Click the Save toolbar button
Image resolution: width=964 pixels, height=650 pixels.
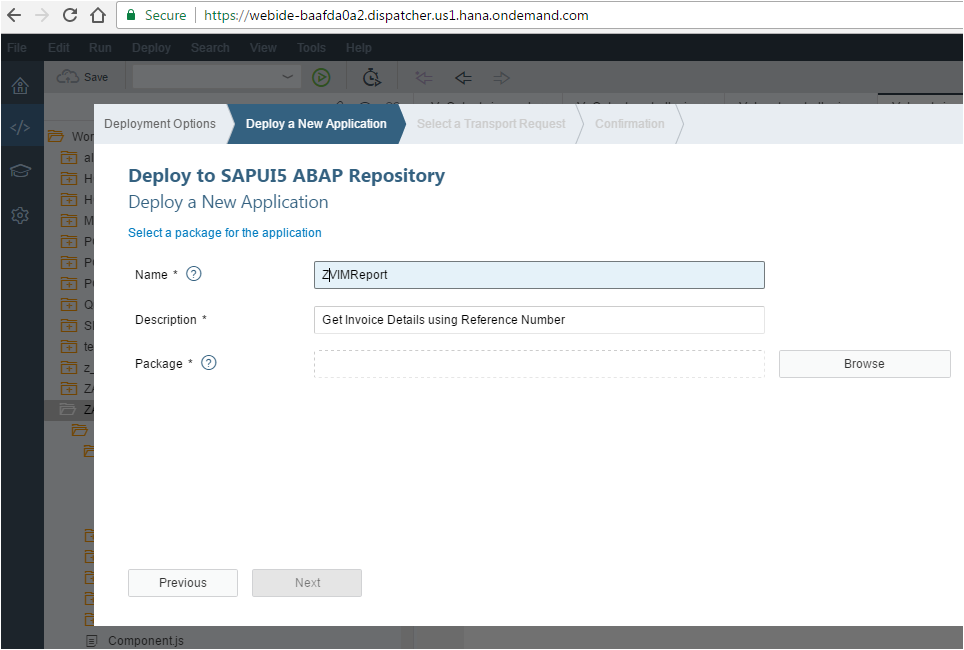(82, 77)
